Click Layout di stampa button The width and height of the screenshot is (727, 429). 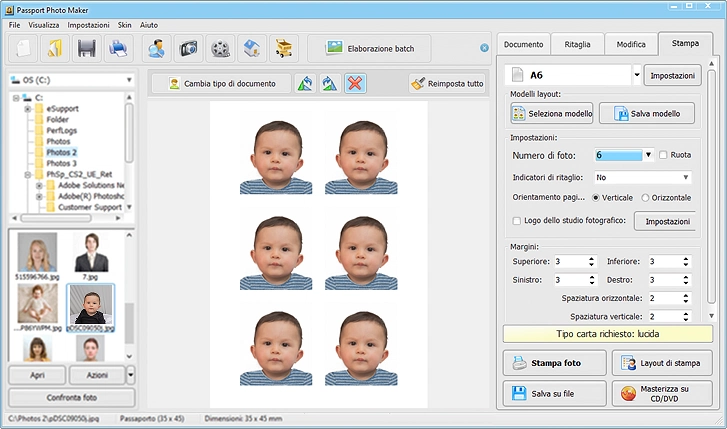[662, 363]
